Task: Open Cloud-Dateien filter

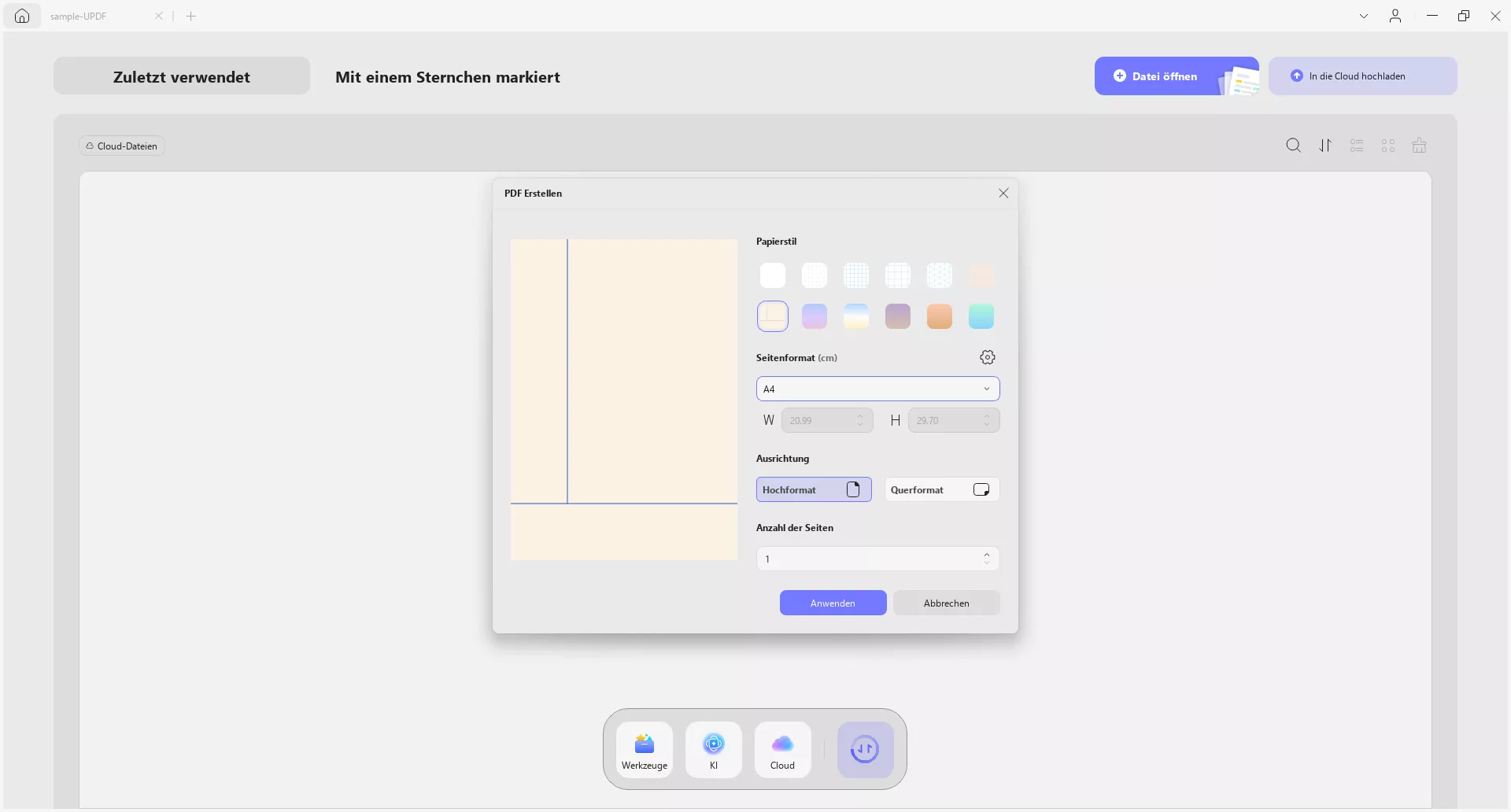Action: tap(122, 146)
